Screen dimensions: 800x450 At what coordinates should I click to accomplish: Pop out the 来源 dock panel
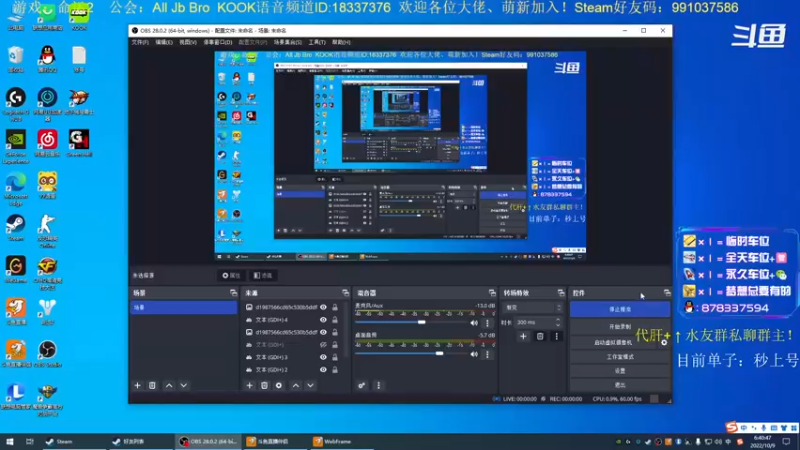(345, 293)
